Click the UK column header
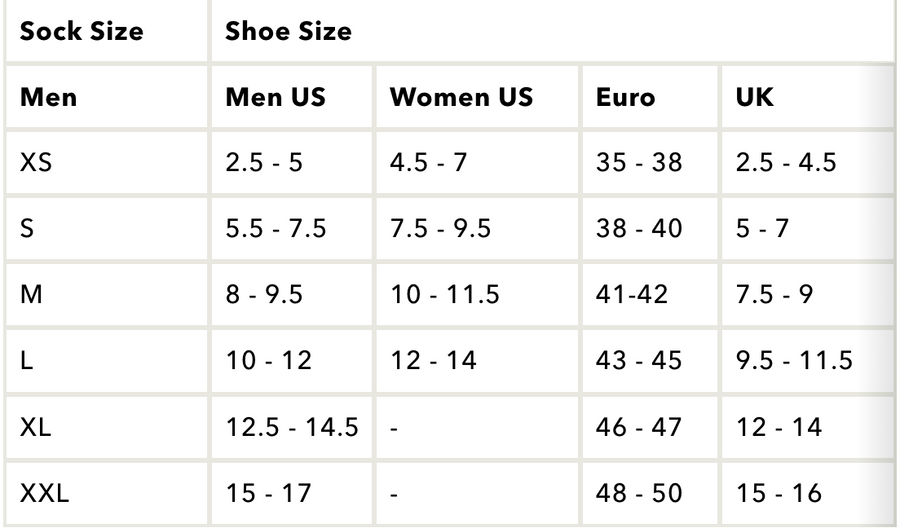The height and width of the screenshot is (528, 900). click(x=808, y=96)
